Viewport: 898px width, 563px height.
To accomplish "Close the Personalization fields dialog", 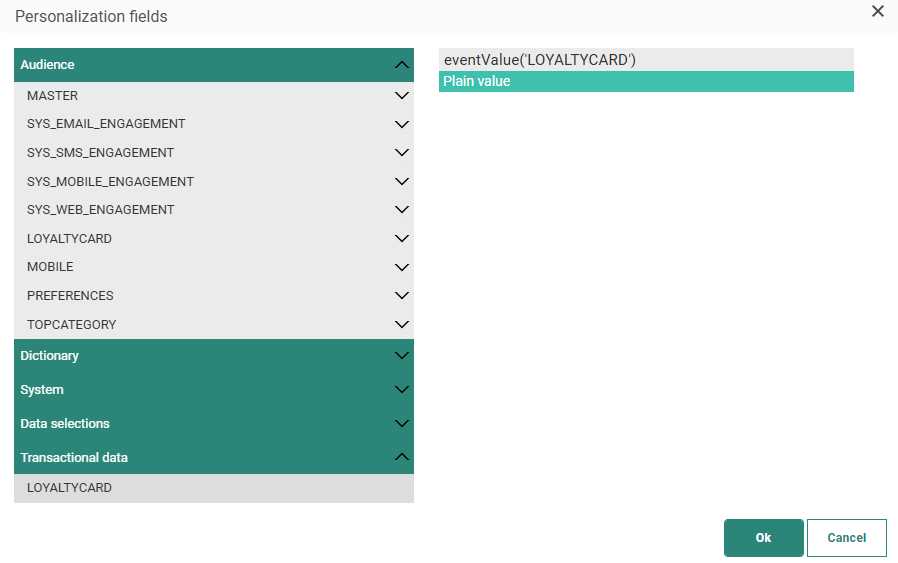I will pyautogui.click(x=877, y=12).
